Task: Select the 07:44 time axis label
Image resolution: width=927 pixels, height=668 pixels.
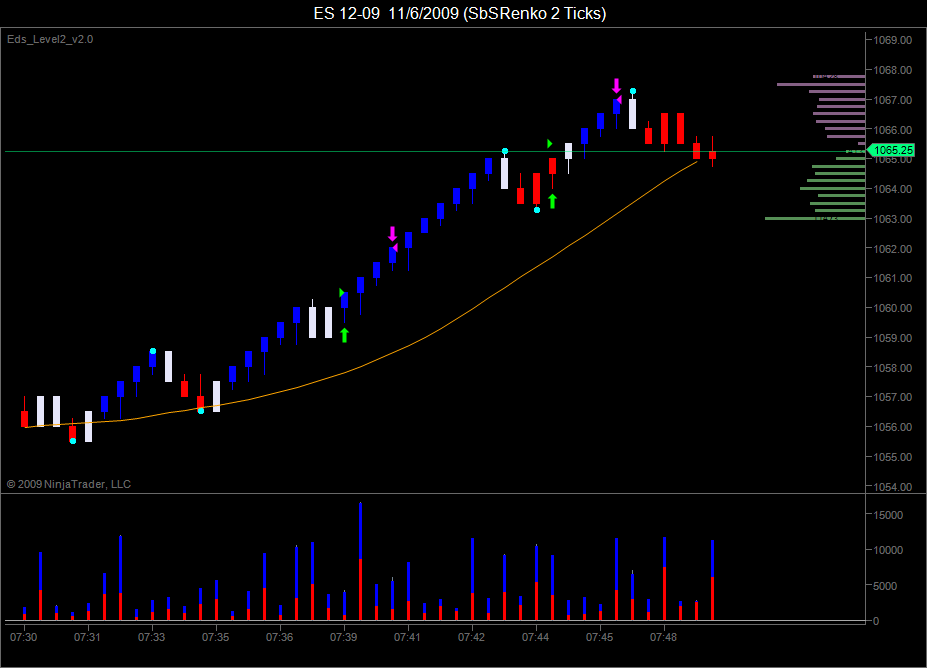Action: 536,637
